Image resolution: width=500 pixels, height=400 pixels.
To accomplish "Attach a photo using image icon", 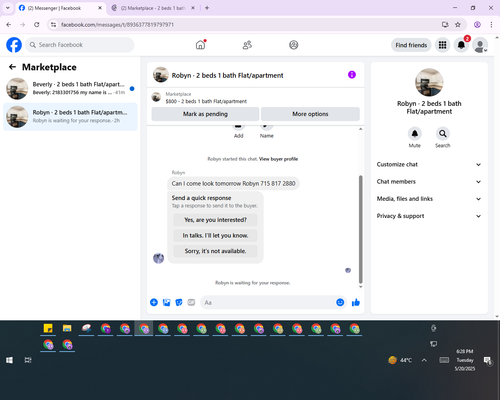I will coord(166,302).
